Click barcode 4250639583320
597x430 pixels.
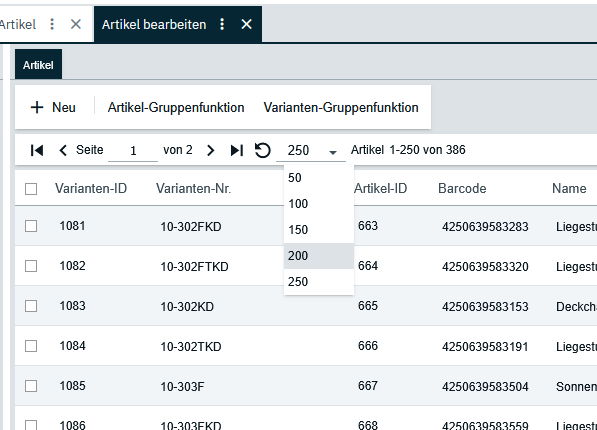pyautogui.click(x=485, y=267)
